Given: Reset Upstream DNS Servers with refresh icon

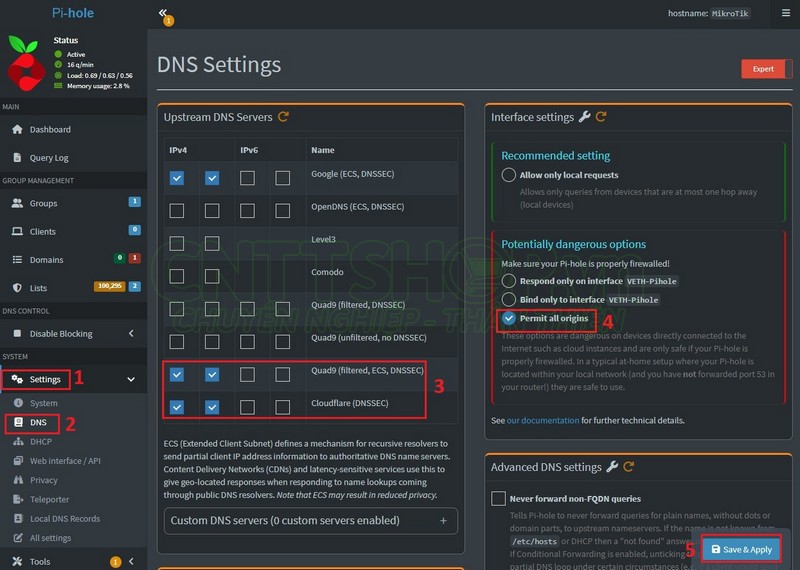Looking at the screenshot, I should pyautogui.click(x=283, y=117).
